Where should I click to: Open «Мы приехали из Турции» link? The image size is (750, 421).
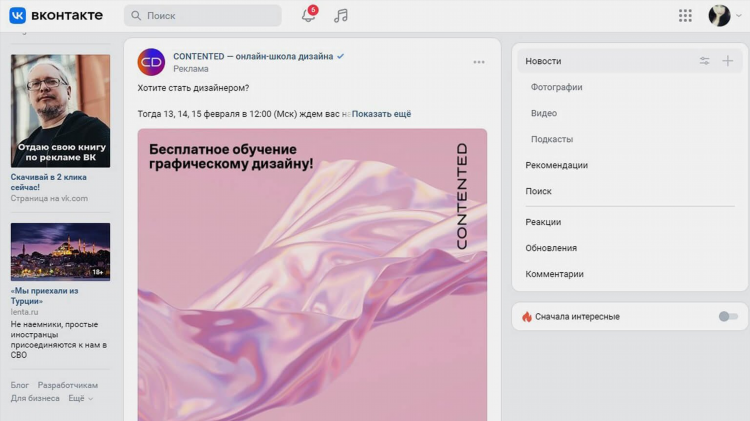(x=44, y=296)
